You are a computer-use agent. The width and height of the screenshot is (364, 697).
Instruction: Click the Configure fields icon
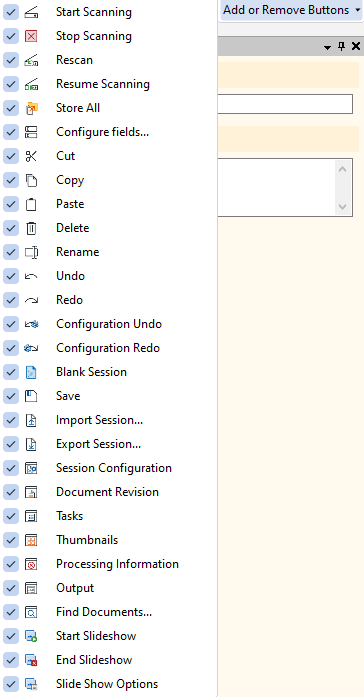[x=31, y=132]
